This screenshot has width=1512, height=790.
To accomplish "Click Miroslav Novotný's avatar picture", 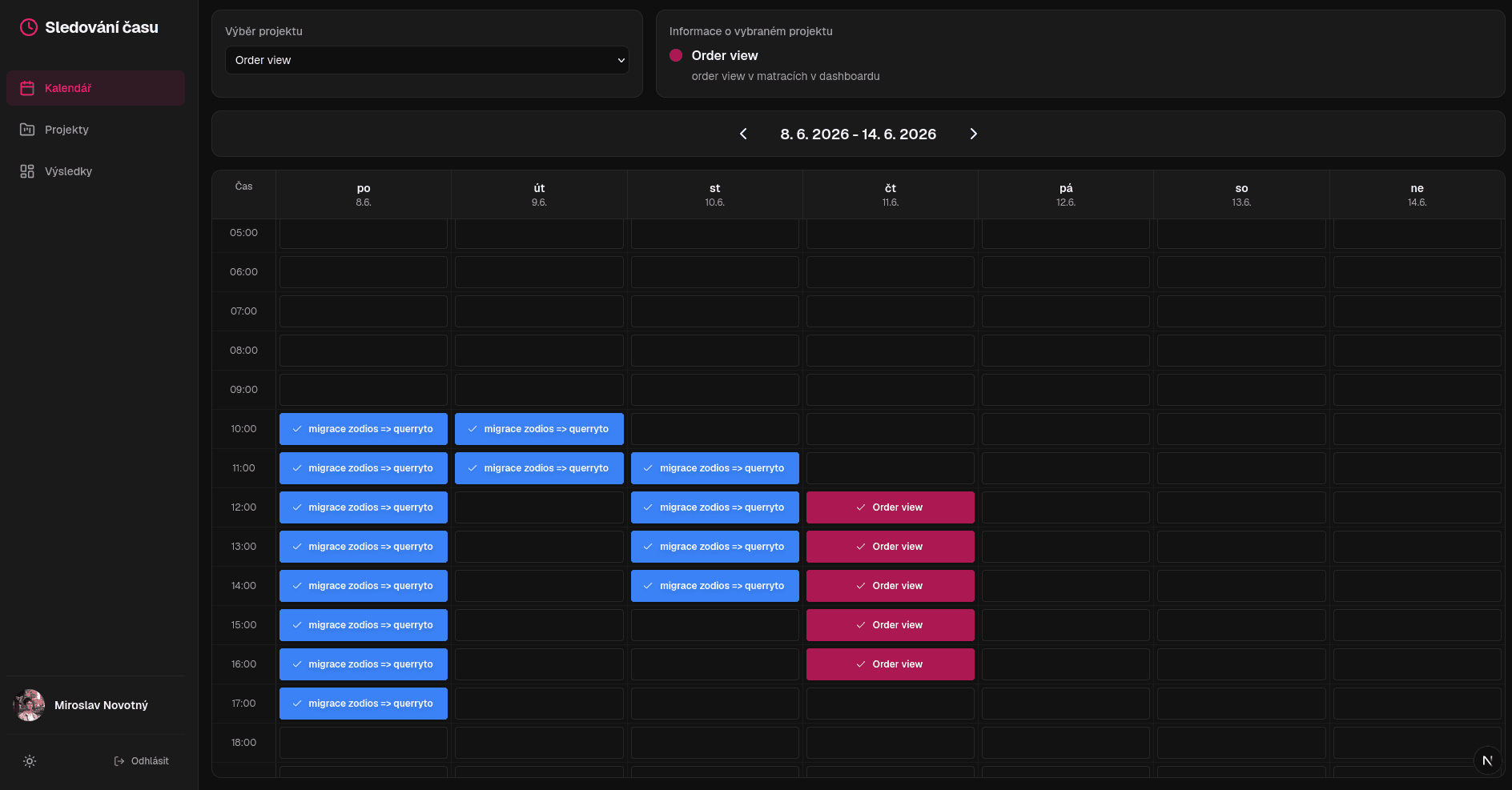I will pyautogui.click(x=29, y=705).
